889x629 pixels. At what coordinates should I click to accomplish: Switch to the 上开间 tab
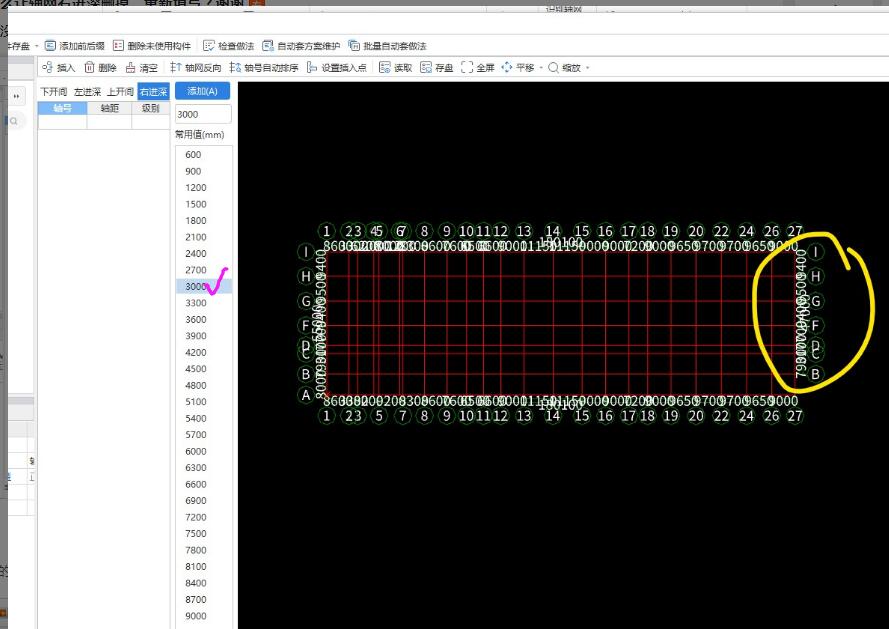120,92
